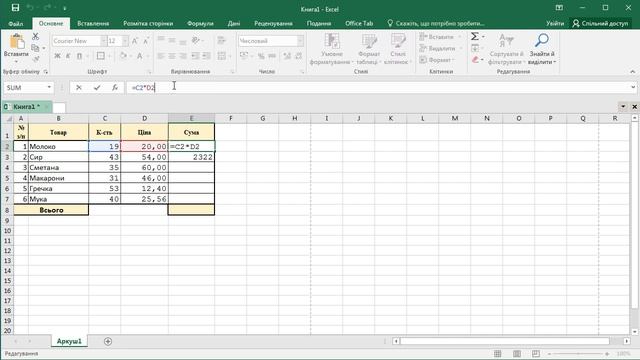Switch to the Подання ribbon tab
Viewport: 640px width, 360px height.
click(319, 23)
